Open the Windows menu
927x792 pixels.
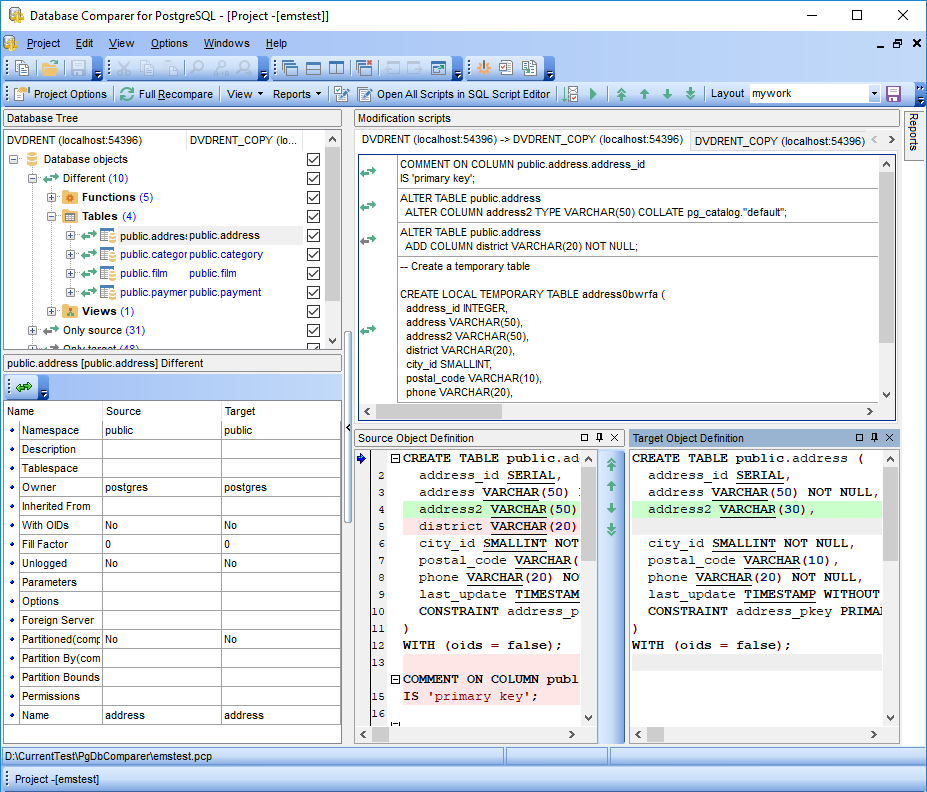(x=226, y=43)
